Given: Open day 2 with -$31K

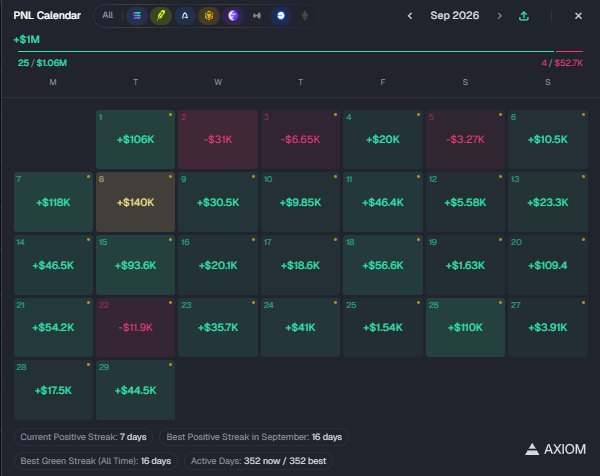Looking at the screenshot, I should coord(218,139).
